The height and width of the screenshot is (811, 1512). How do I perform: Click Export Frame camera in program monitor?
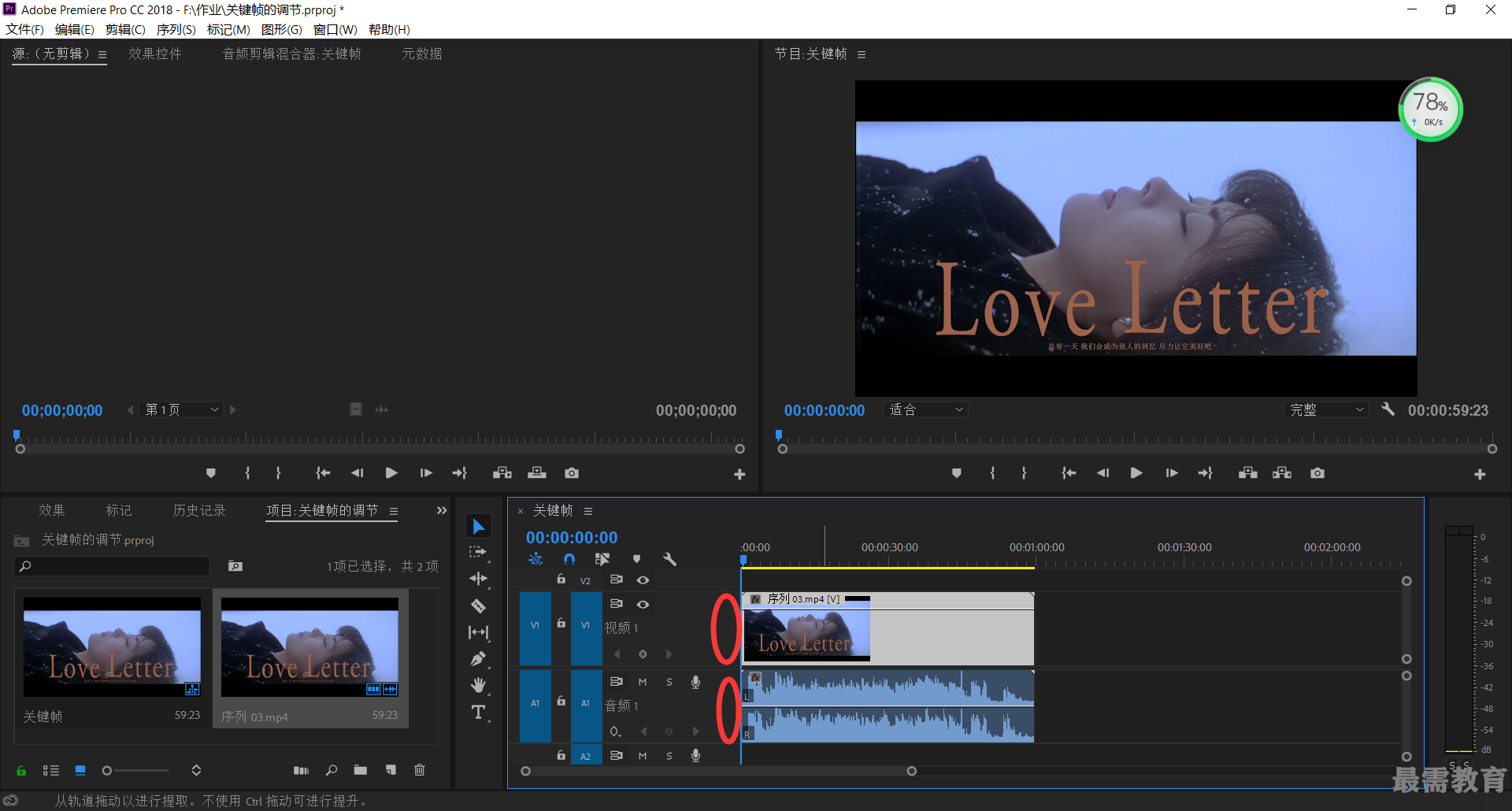(x=1317, y=473)
